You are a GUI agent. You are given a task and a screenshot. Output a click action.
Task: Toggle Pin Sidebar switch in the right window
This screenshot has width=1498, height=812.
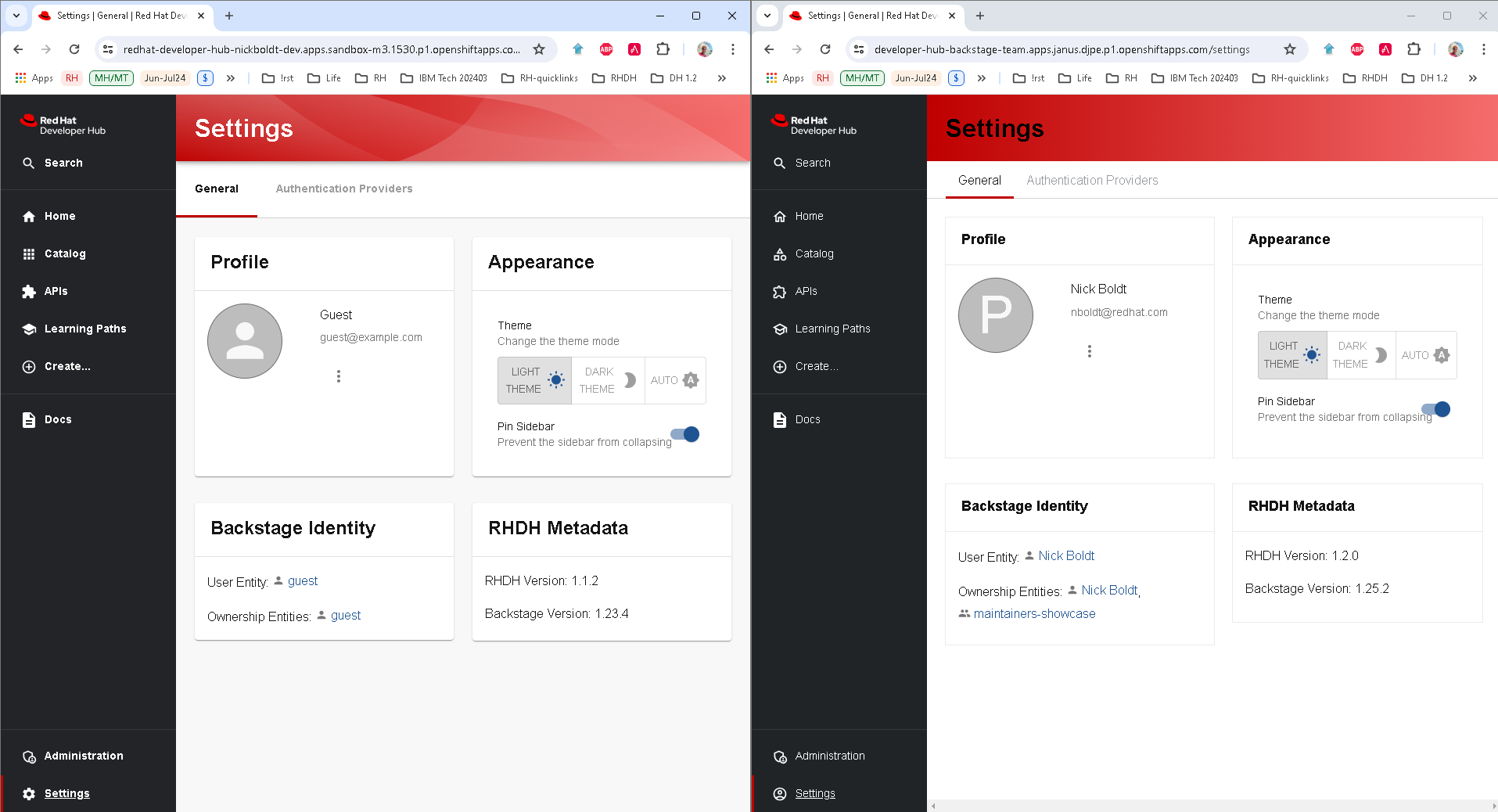1436,409
